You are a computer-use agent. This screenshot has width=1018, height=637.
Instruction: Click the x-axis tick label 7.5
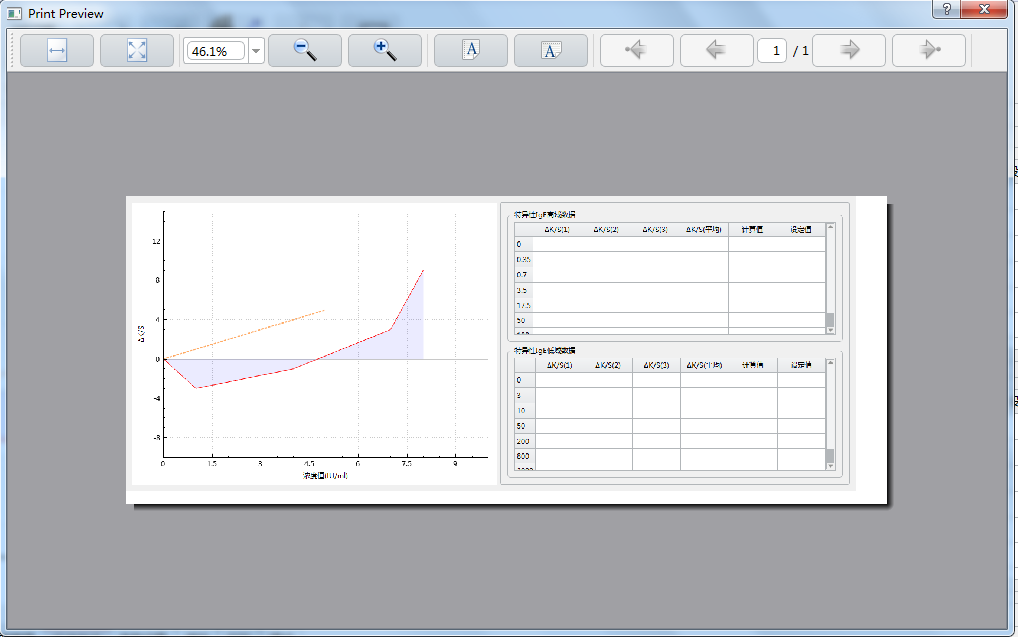click(406, 464)
